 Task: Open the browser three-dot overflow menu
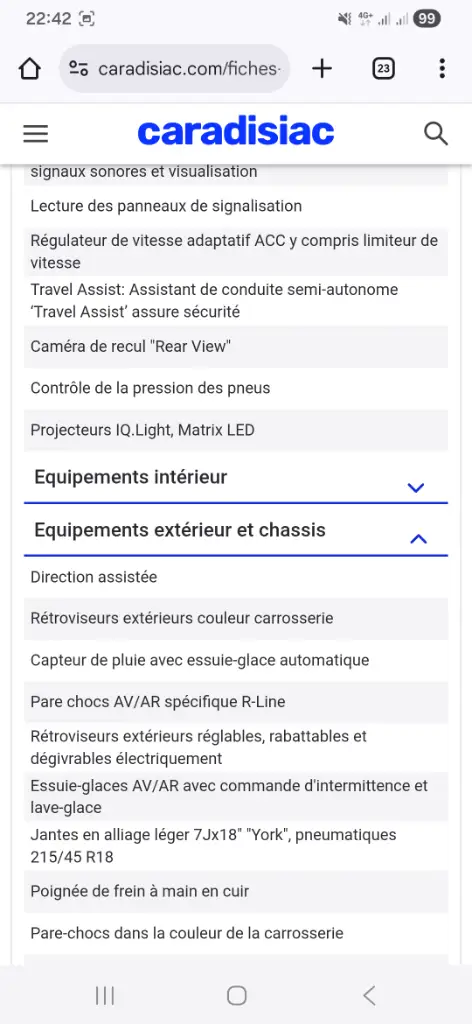coord(442,69)
